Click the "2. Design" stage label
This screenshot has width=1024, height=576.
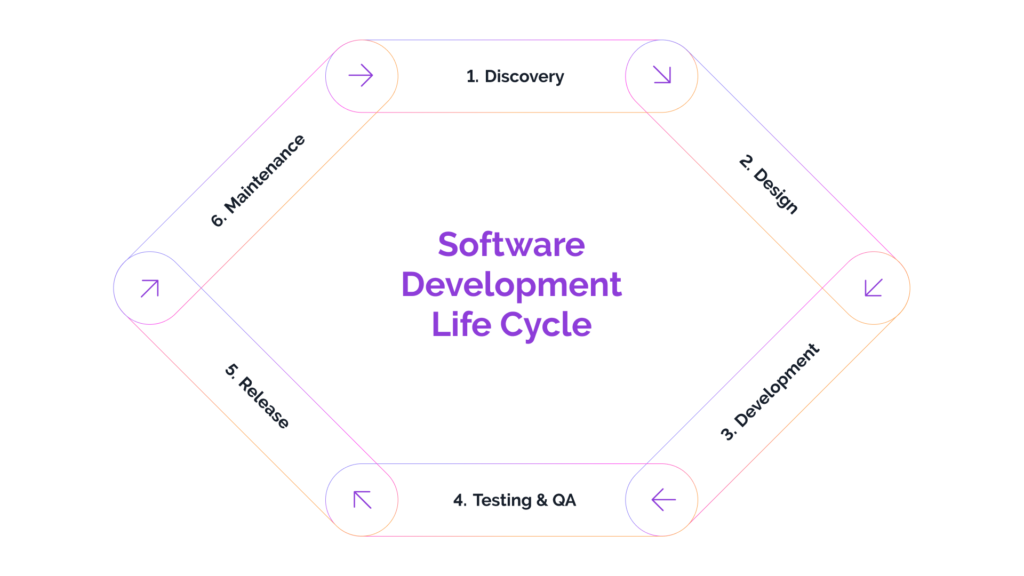769,184
